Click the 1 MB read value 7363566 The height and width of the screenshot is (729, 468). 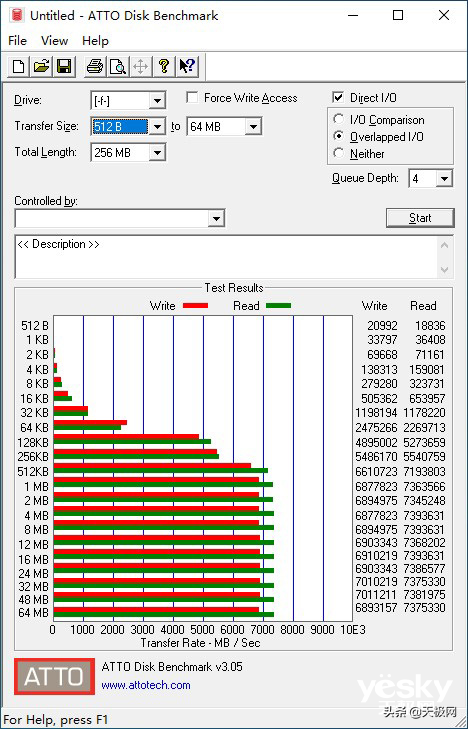pyautogui.click(x=425, y=486)
